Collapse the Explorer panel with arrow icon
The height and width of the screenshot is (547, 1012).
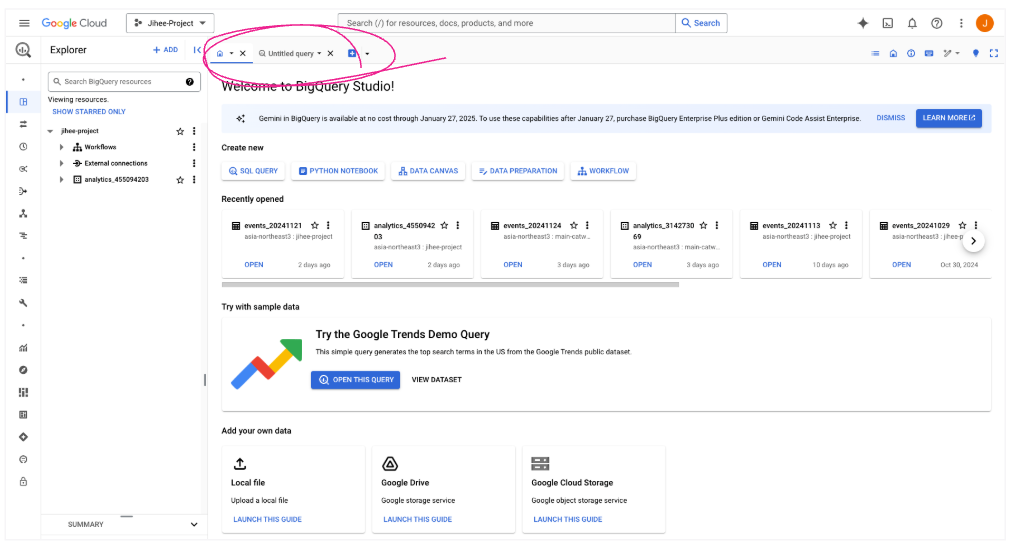point(197,50)
